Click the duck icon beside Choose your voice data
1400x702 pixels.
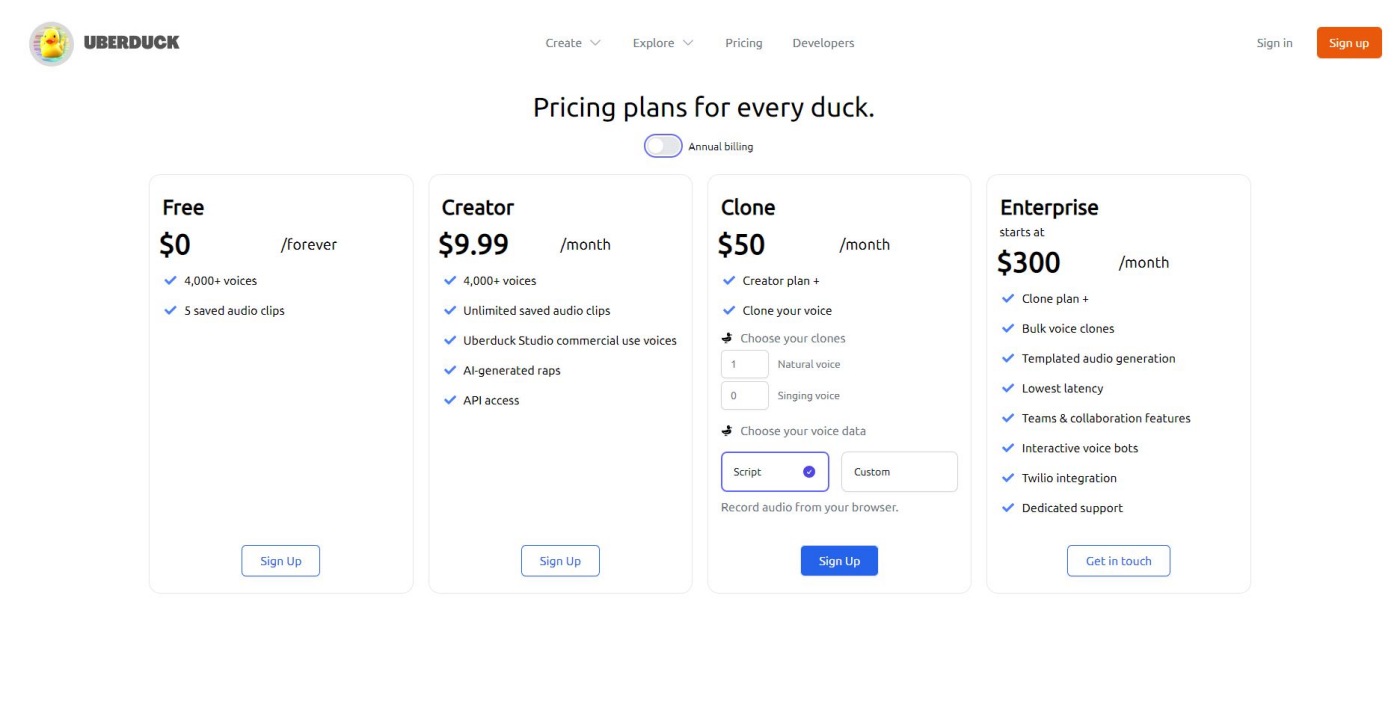[x=727, y=431]
